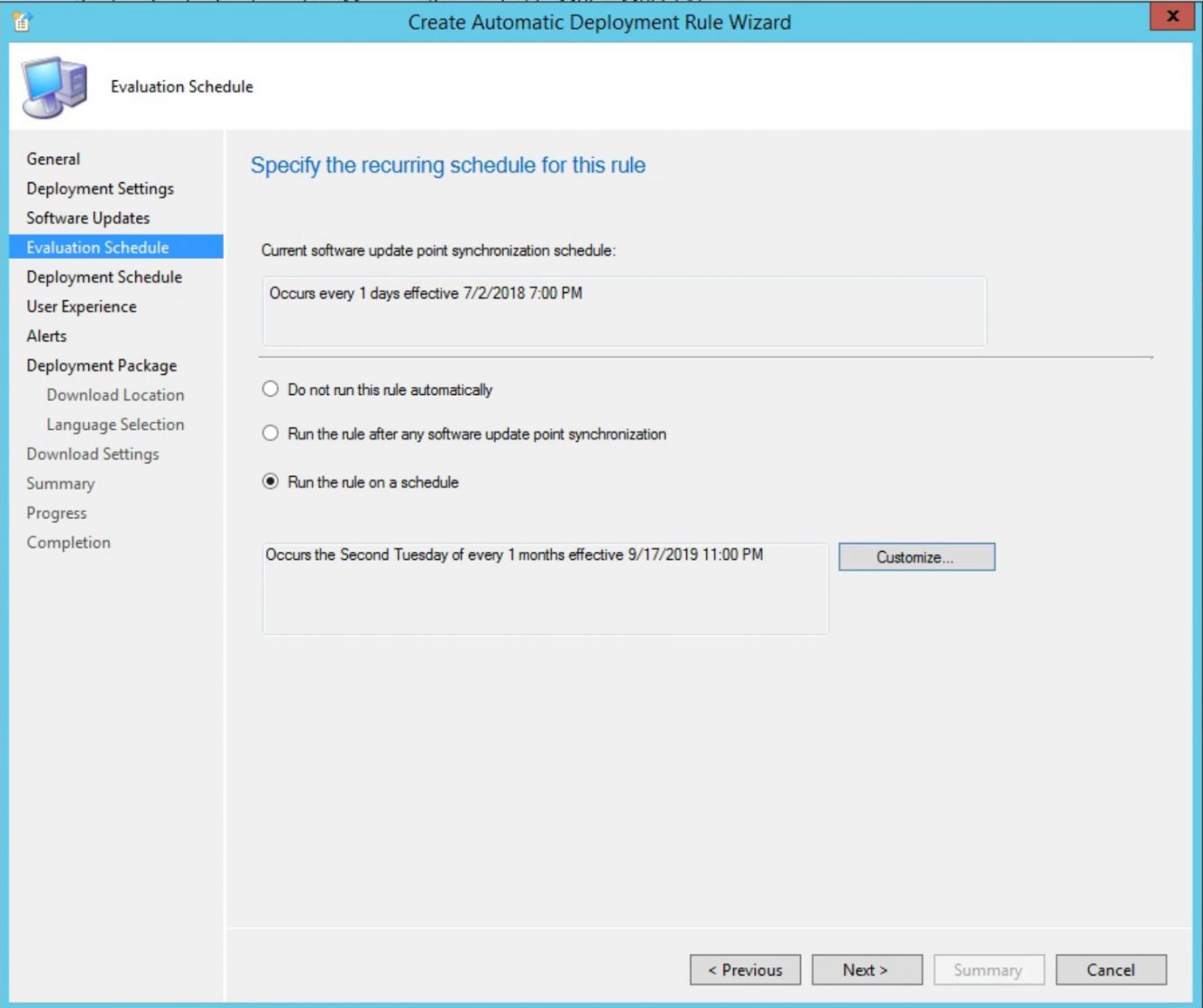Go to the Software Updates step

pos(87,217)
